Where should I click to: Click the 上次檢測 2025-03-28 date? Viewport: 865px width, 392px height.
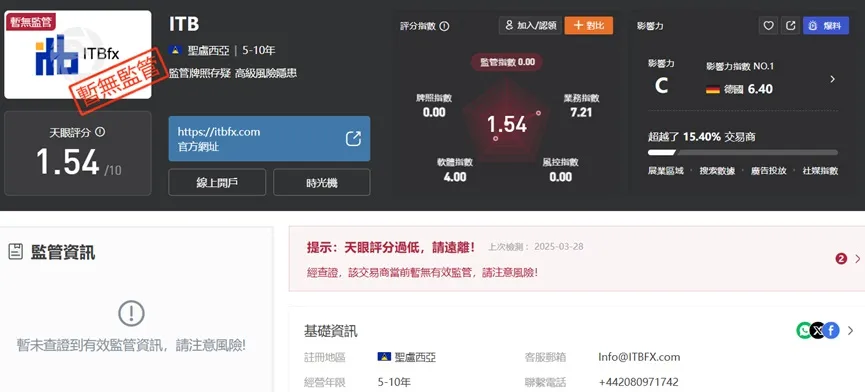click(x=535, y=246)
